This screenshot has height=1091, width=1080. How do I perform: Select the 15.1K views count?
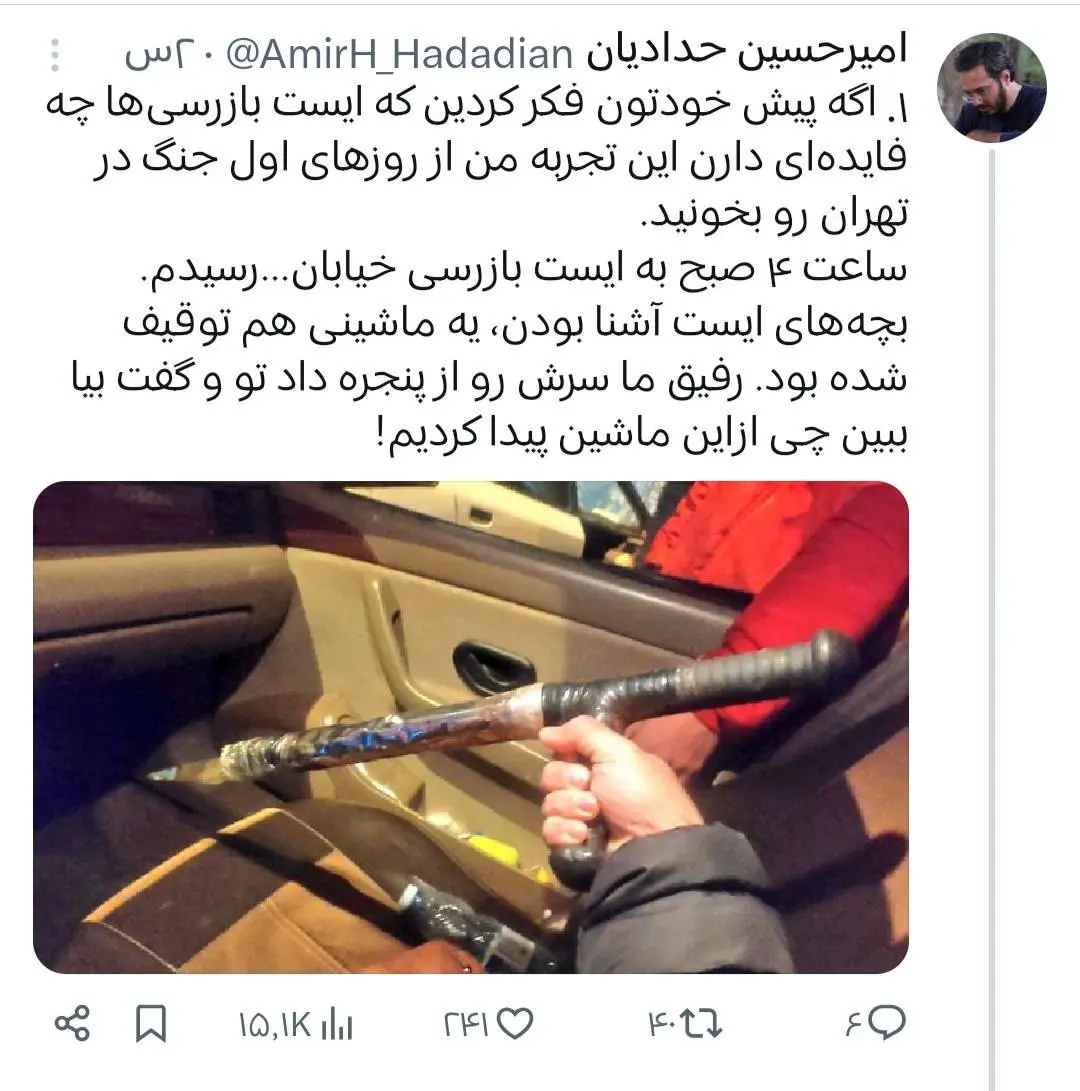[x=275, y=1025]
